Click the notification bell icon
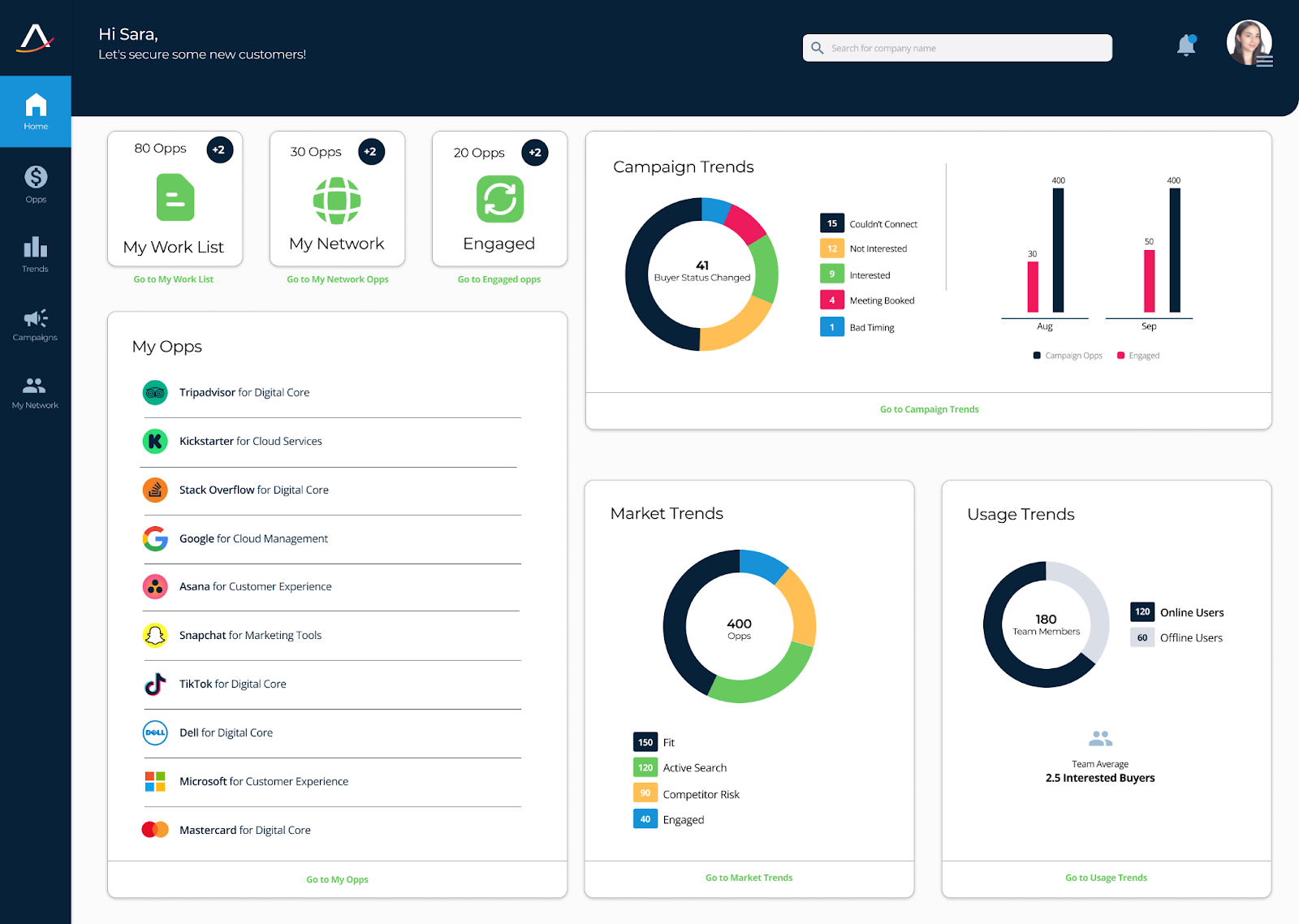Screen dimensions: 1299x924 coord(1186,45)
